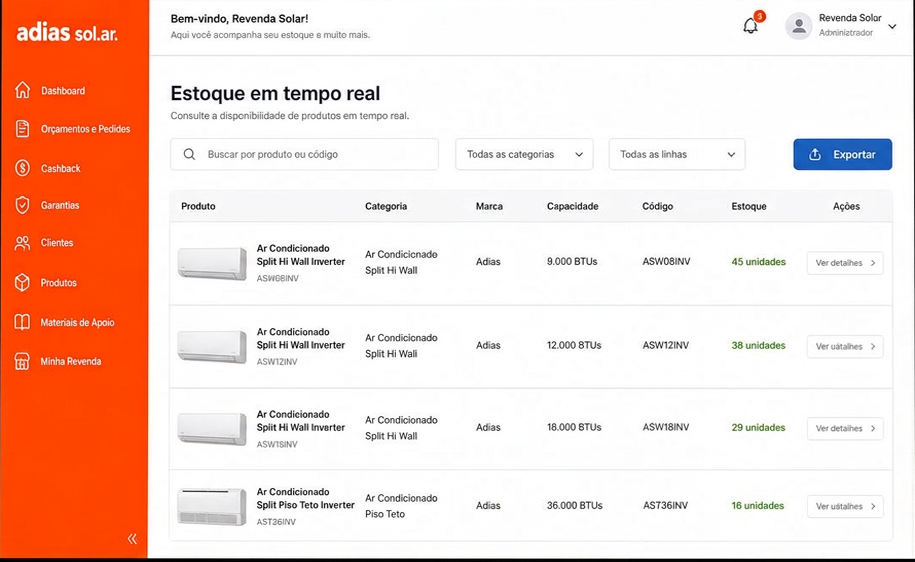Screen dimensions: 915x562
Task: Click the ASW12INV code cell
Action: click(665, 345)
